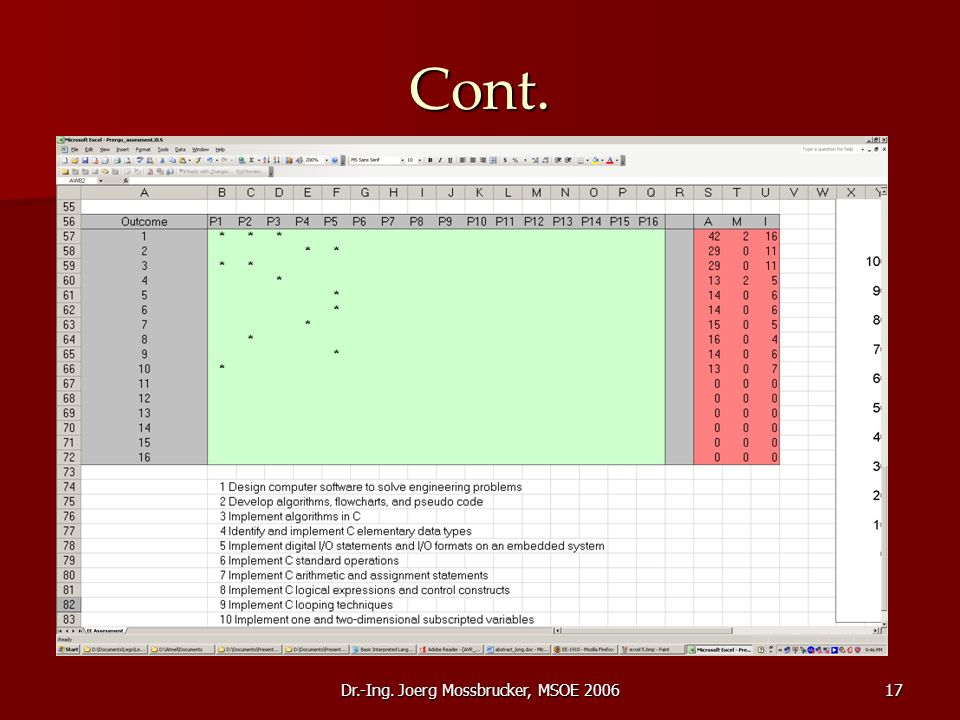This screenshot has height=720, width=960.
Task: Switch to Basic Interpreted Lang taskbar button
Action: pos(383,650)
